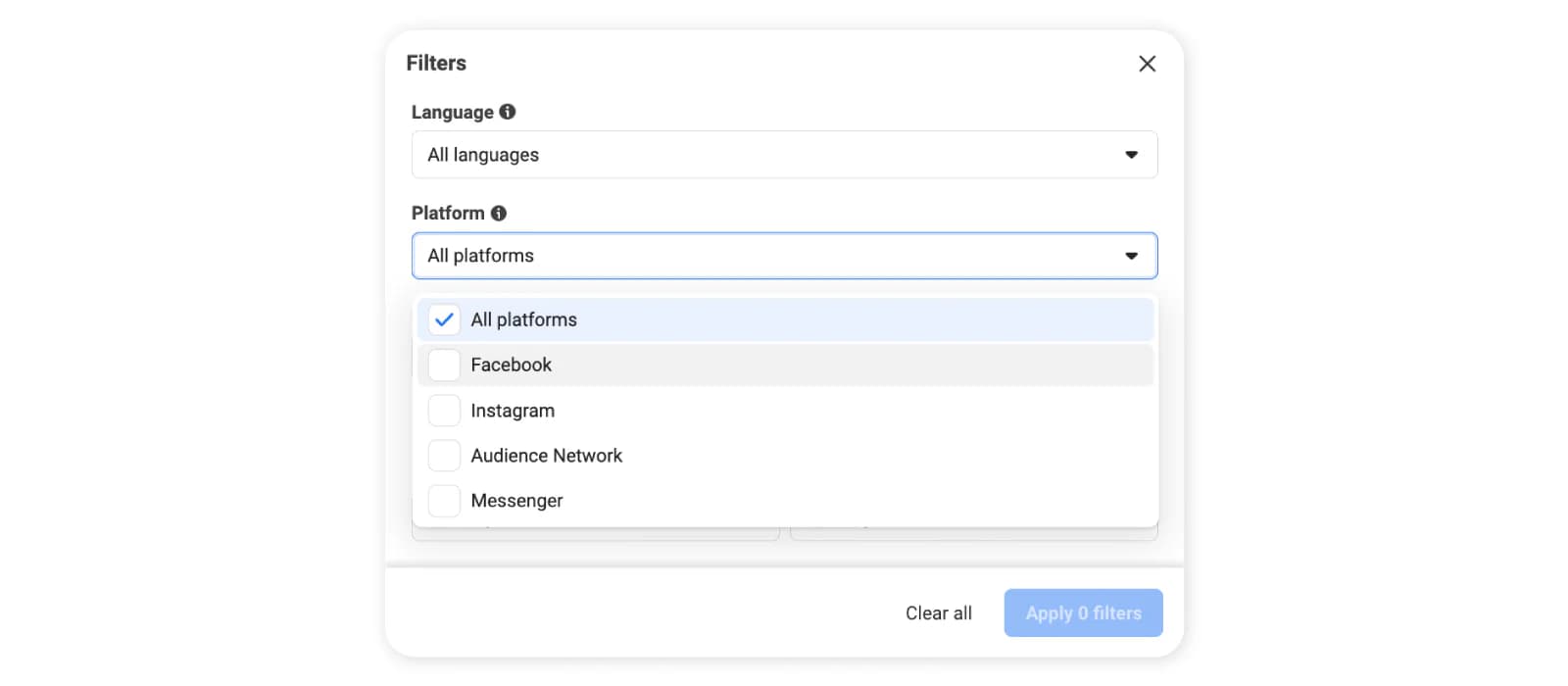Screen dimensions: 1568x686
Task: Check the Instagram checkbox
Action: click(x=444, y=411)
